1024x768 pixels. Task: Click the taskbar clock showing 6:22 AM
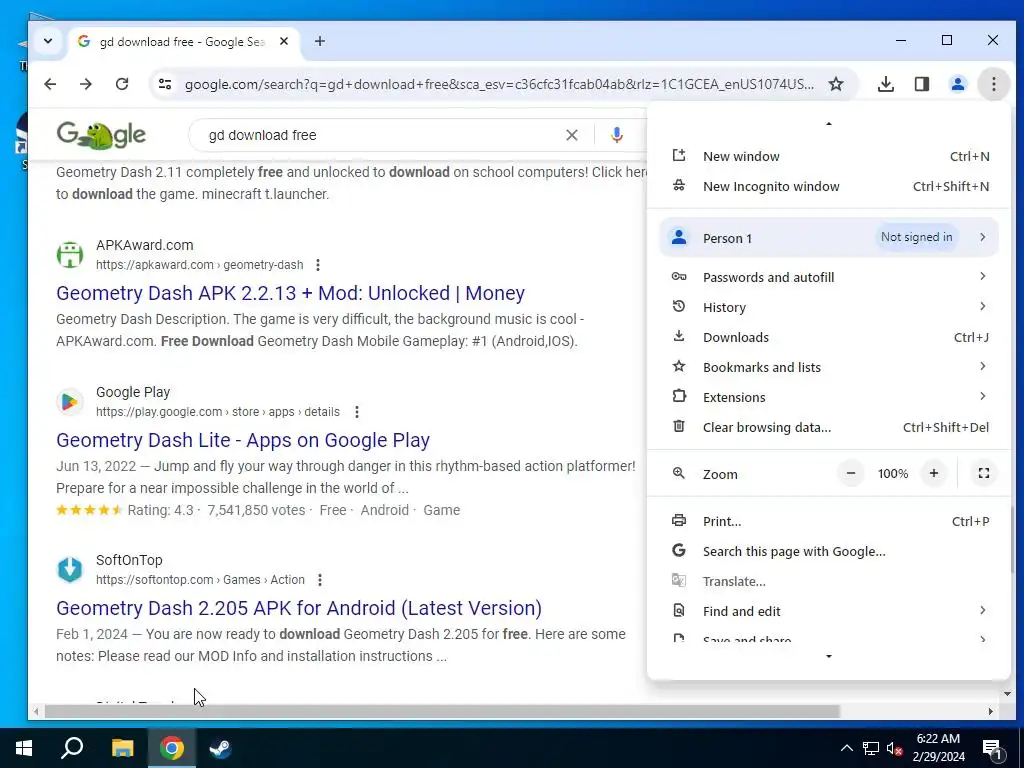point(938,748)
